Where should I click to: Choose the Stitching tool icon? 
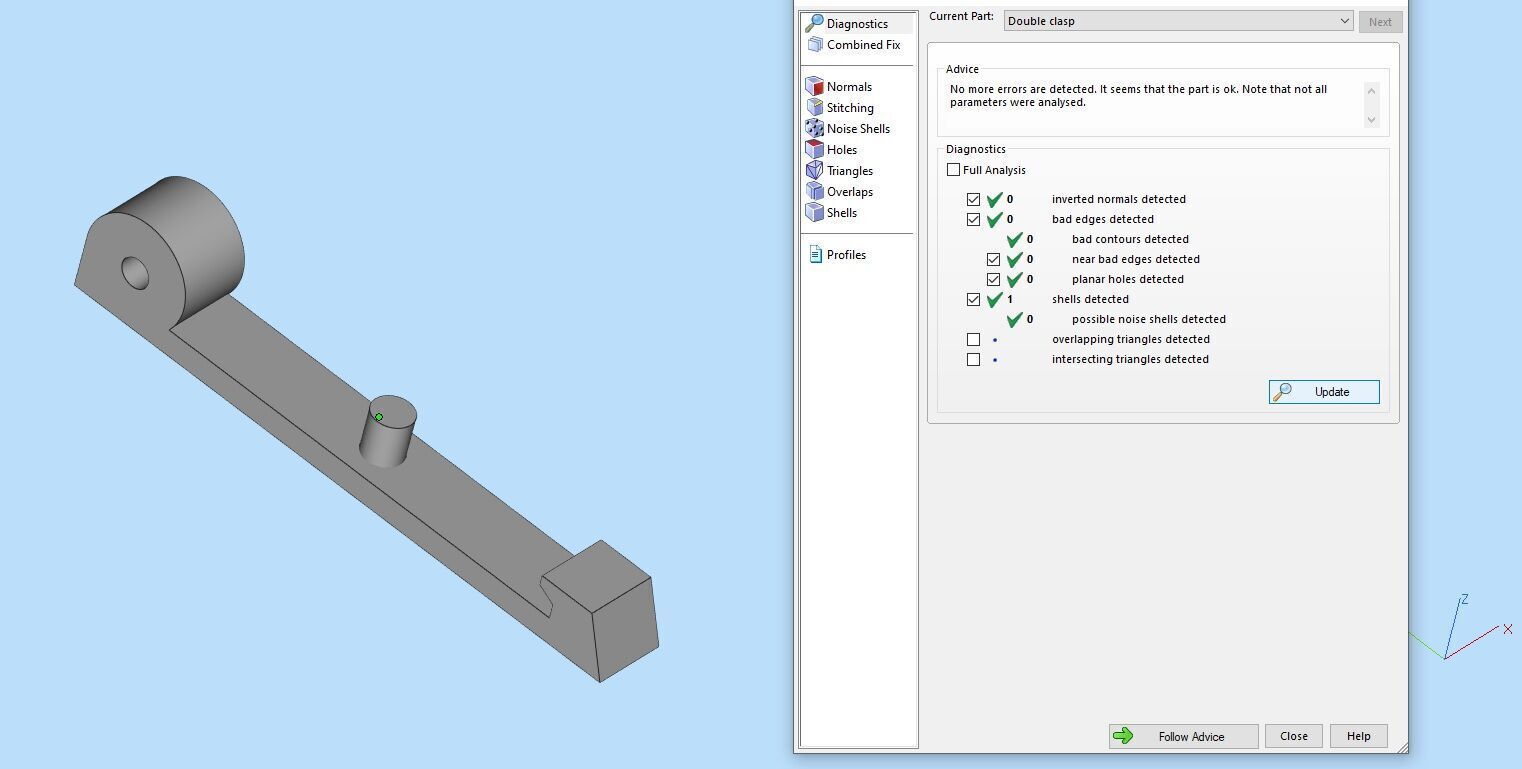tap(815, 108)
